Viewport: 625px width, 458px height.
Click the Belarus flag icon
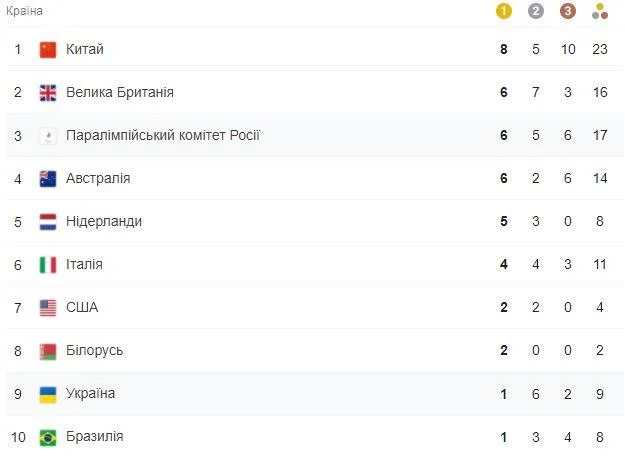[48, 351]
